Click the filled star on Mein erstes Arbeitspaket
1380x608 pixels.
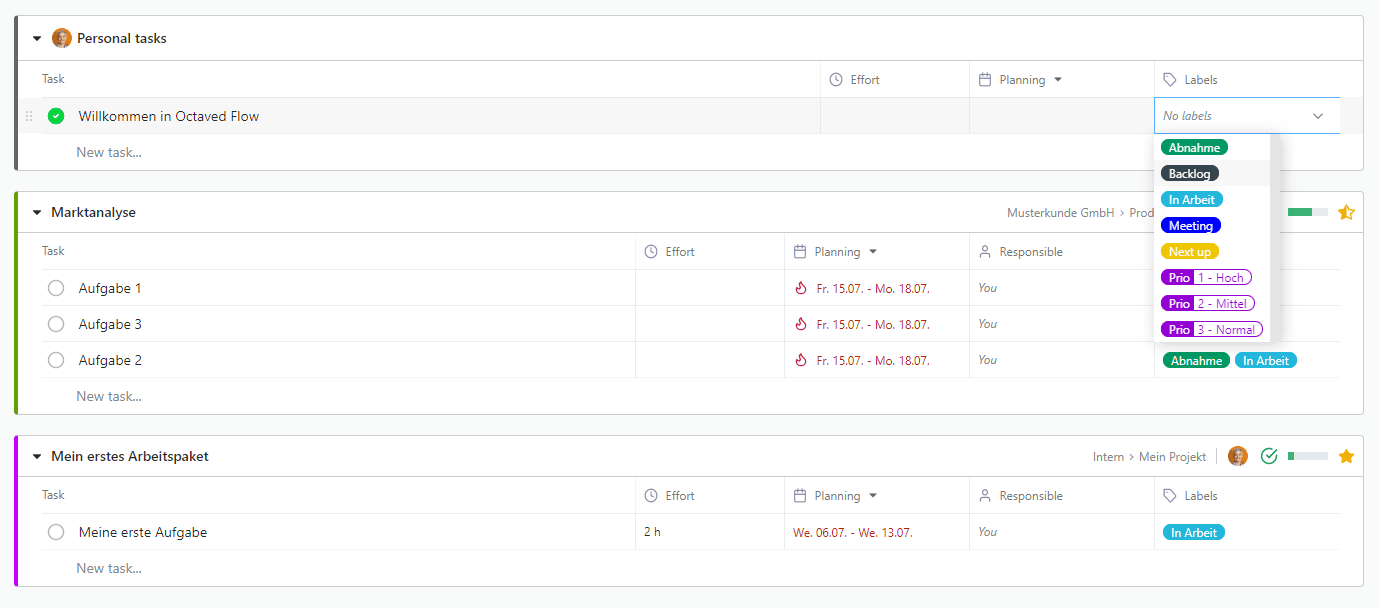coord(1346,456)
